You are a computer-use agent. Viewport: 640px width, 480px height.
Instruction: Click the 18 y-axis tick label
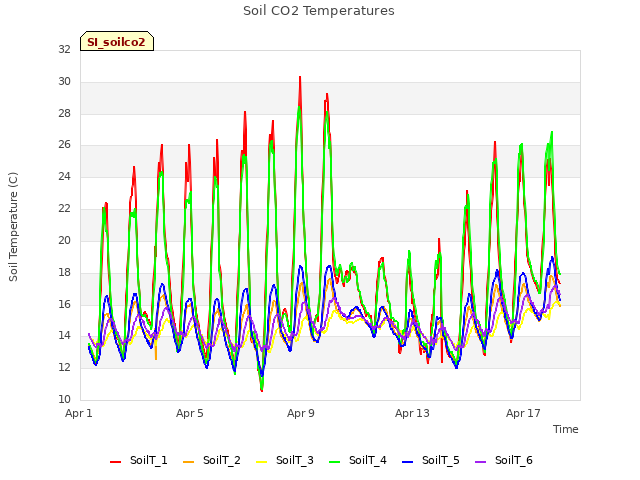[64, 272]
